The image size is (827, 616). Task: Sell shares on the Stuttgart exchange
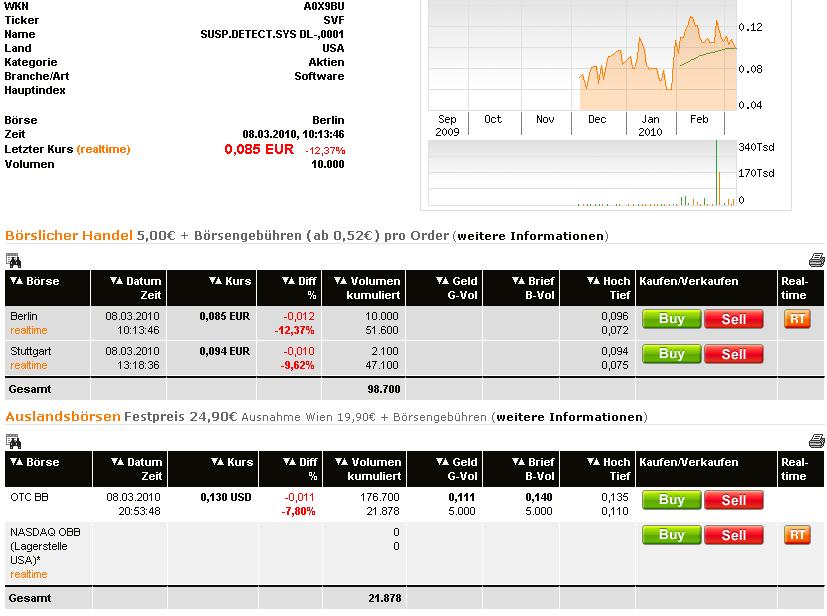[x=733, y=354]
